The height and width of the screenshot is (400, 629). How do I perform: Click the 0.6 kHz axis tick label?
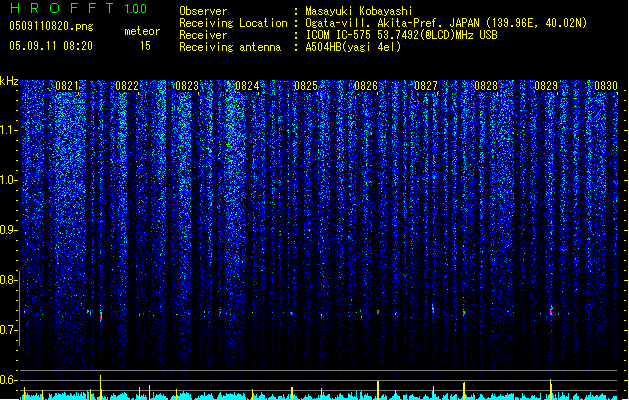[x=8, y=380]
